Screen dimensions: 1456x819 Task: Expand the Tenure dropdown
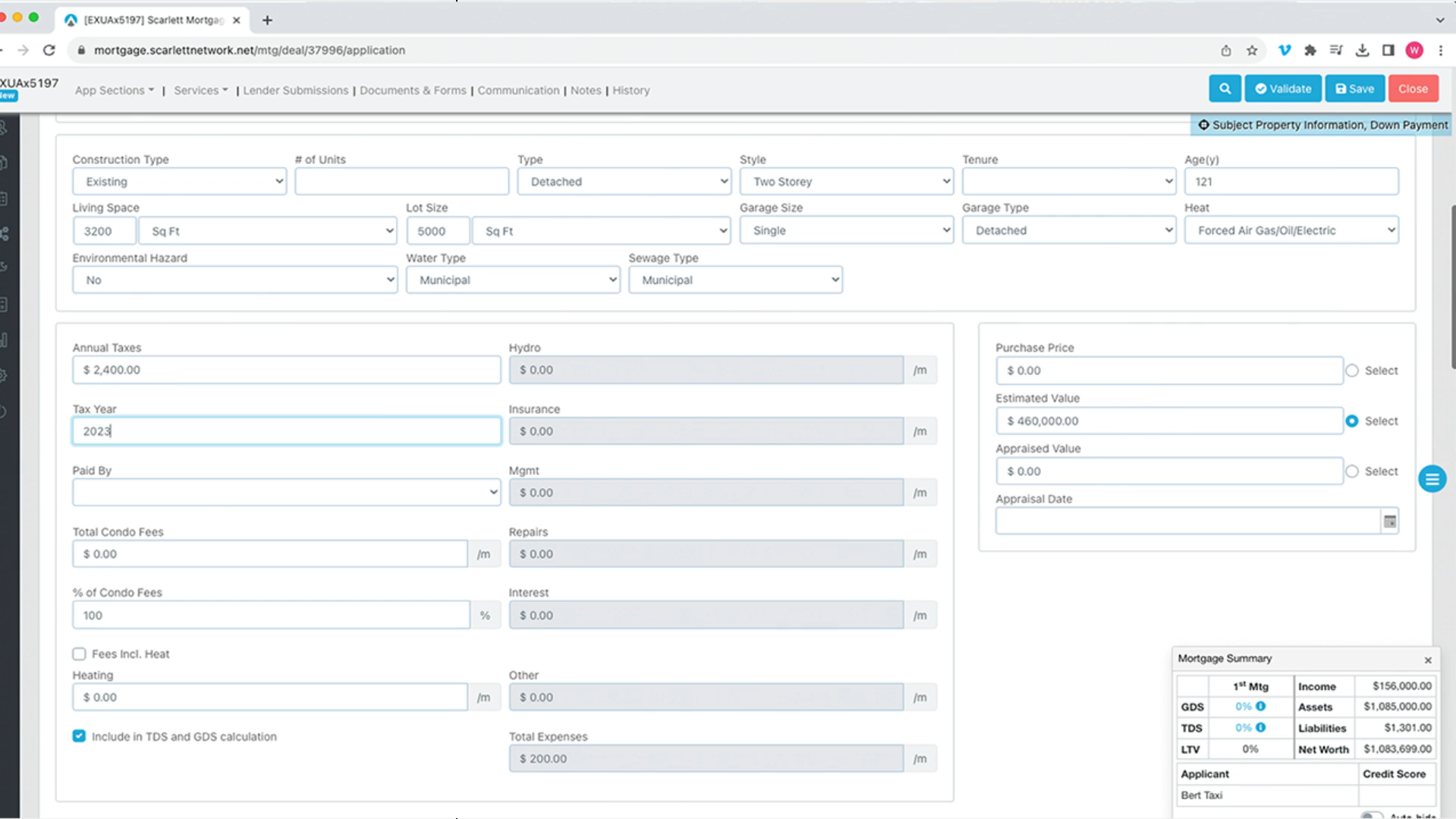coord(1068,181)
